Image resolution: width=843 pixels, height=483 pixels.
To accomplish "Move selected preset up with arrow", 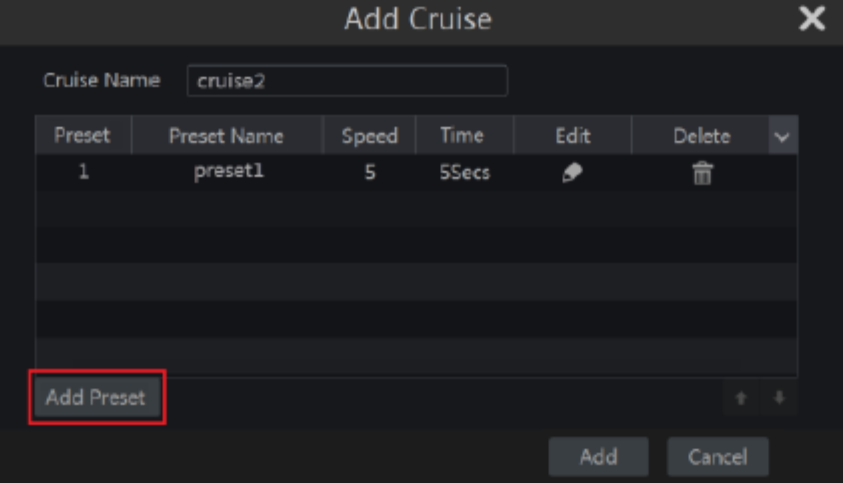I will point(741,398).
